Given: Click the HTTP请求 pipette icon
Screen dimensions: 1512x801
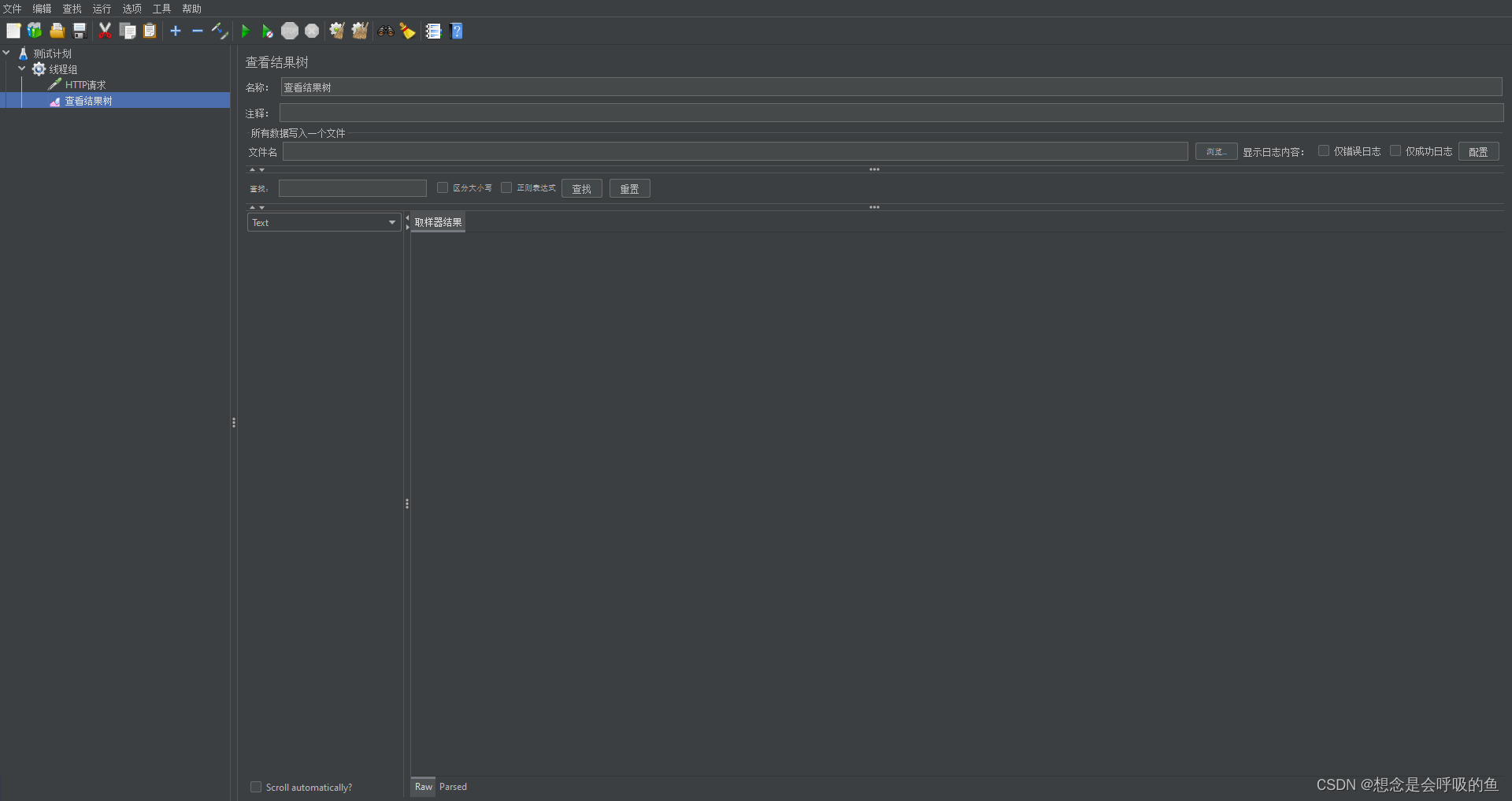Looking at the screenshot, I should 54,84.
